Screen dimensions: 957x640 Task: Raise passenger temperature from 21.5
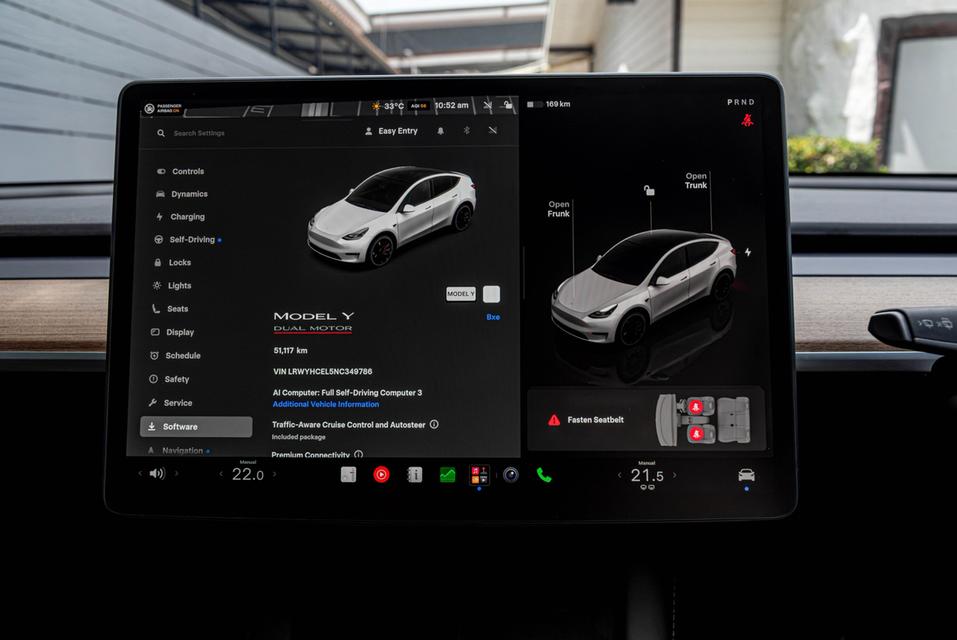pos(674,475)
